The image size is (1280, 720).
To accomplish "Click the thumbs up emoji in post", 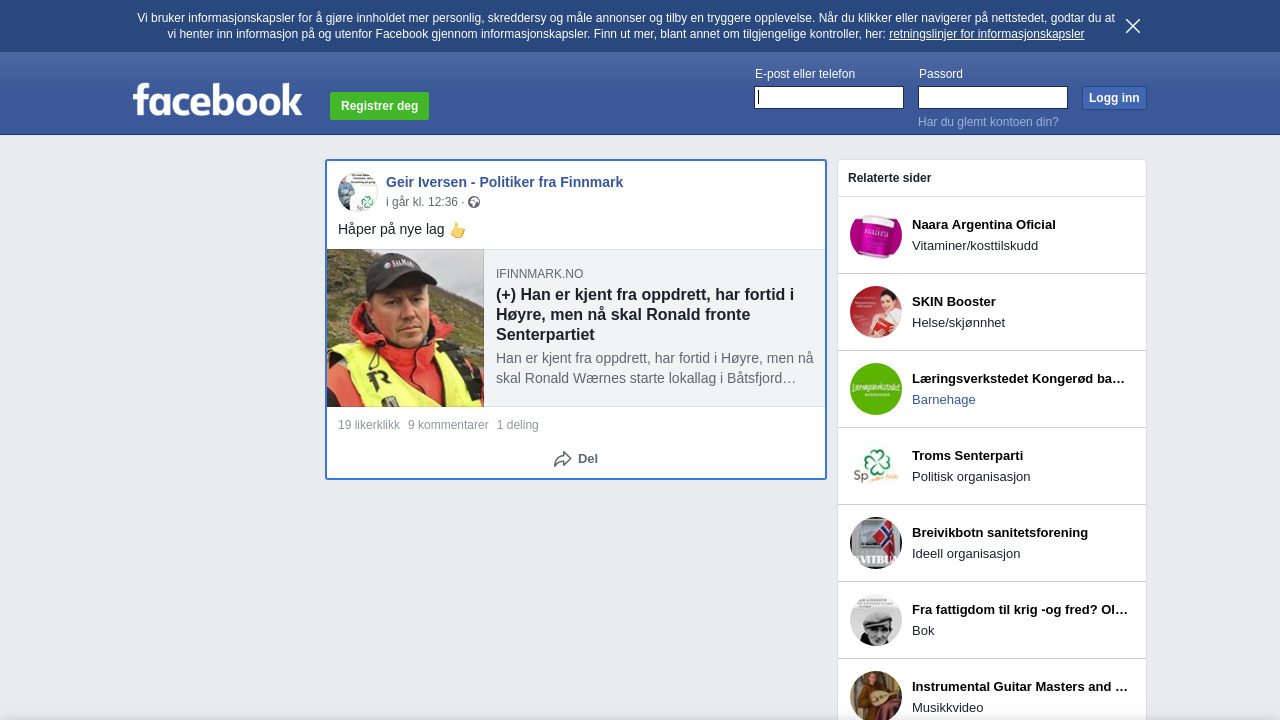I will pos(457,230).
